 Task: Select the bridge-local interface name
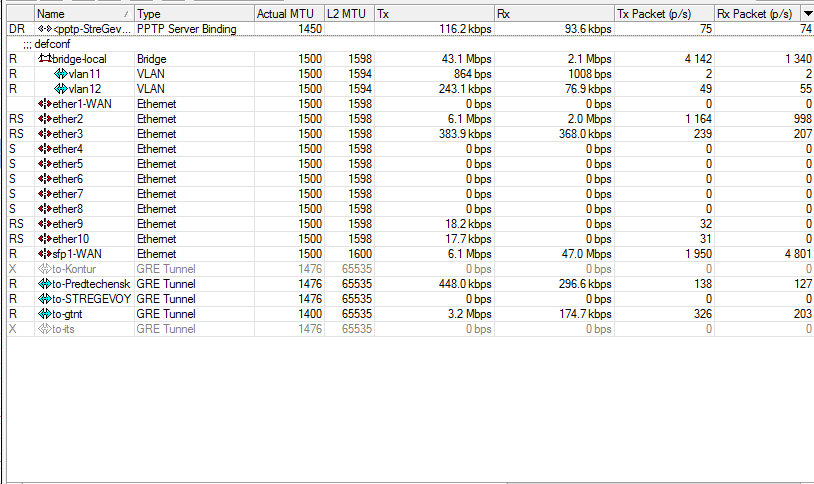tap(79, 59)
